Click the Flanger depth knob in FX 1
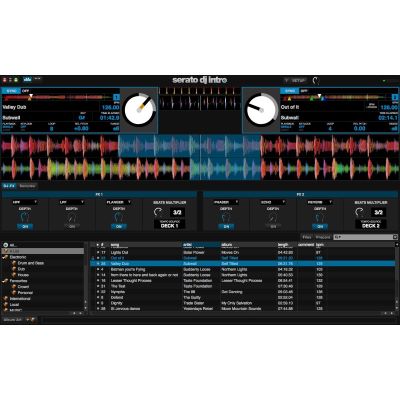The height and width of the screenshot is (400, 400). click(119, 218)
